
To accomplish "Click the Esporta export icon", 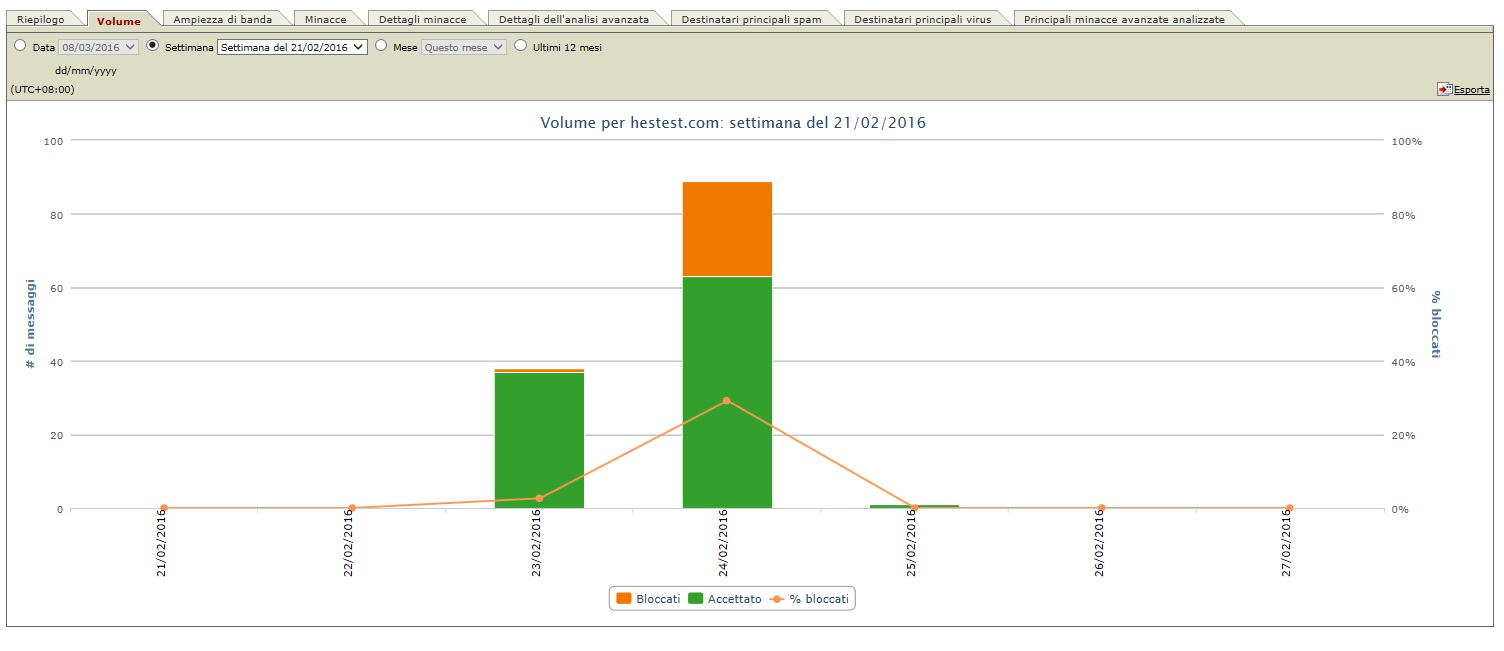I will point(1444,89).
